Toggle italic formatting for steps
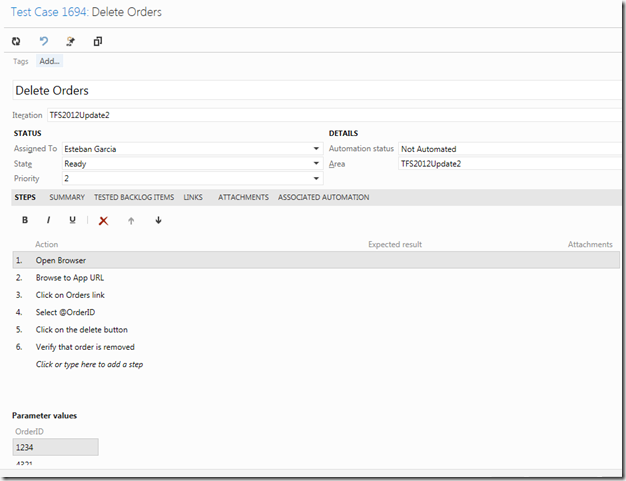This screenshot has height=481, width=626. 48,220
